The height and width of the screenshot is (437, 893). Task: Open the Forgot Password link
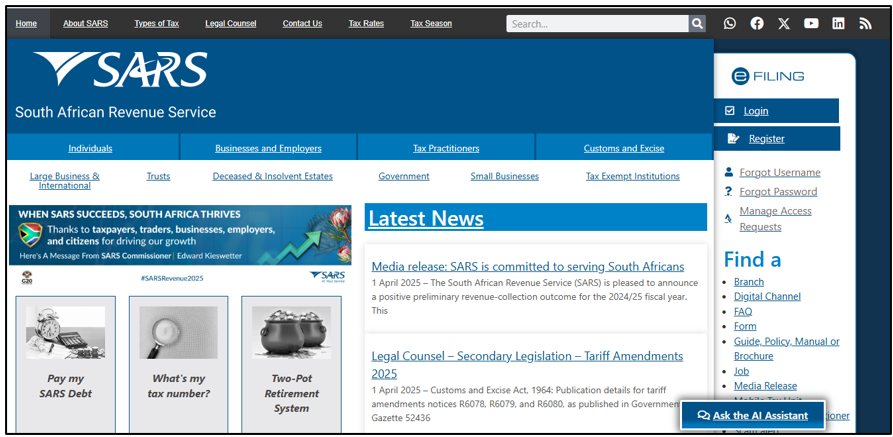[778, 191]
